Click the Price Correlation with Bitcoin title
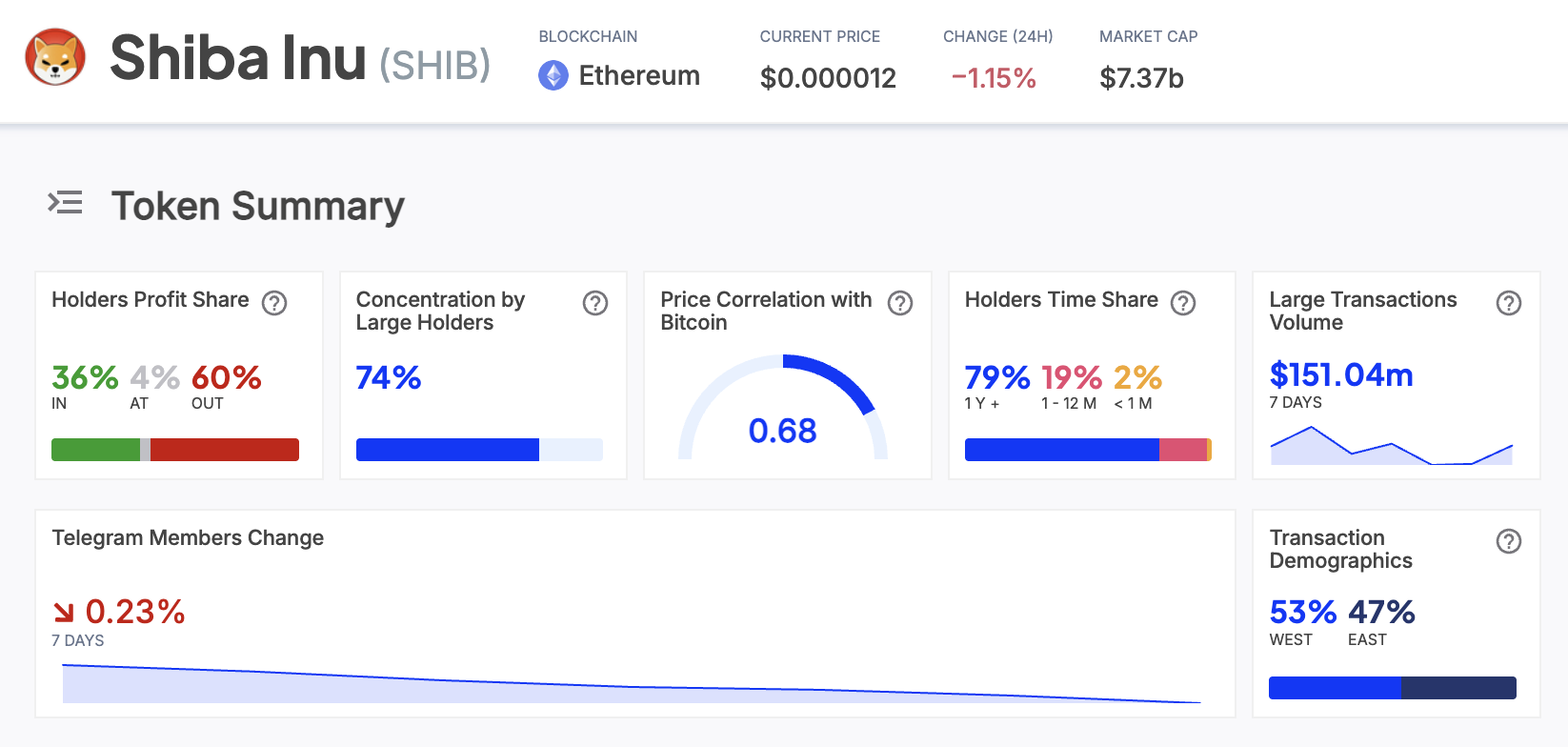This screenshot has height=747, width=1568. click(x=766, y=311)
